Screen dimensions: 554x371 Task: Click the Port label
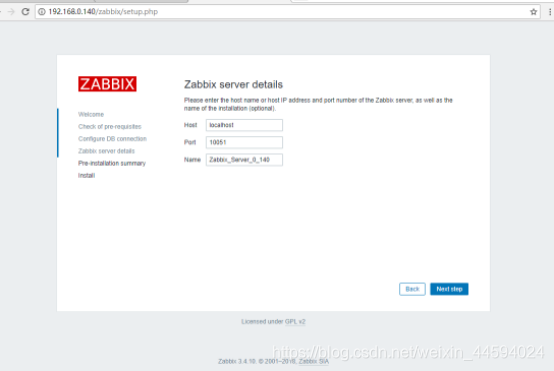[x=190, y=142]
